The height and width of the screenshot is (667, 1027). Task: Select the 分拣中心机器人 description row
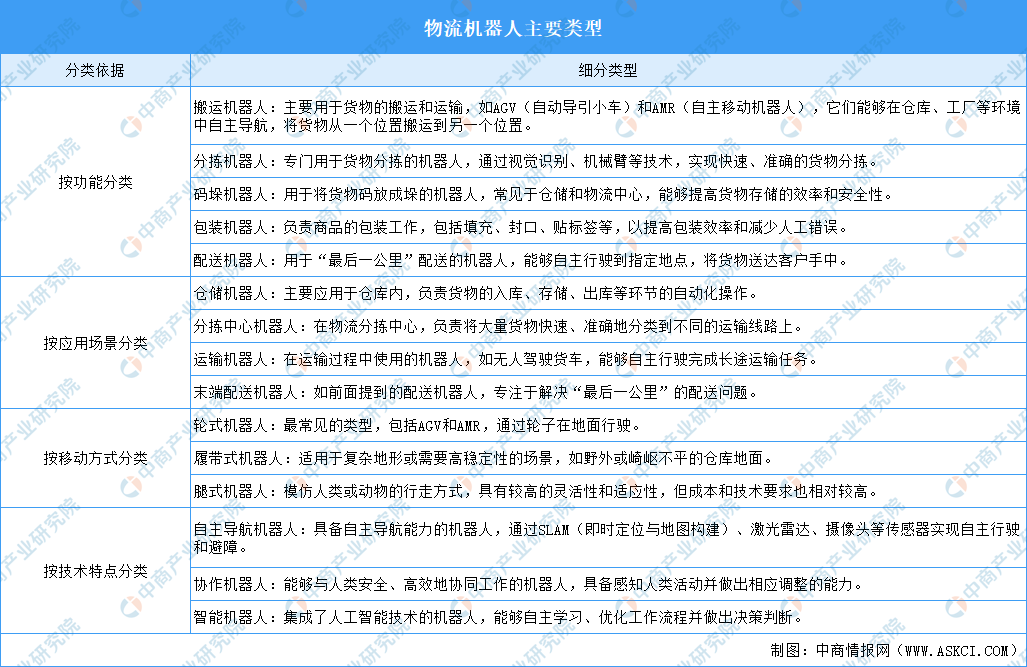click(x=608, y=326)
